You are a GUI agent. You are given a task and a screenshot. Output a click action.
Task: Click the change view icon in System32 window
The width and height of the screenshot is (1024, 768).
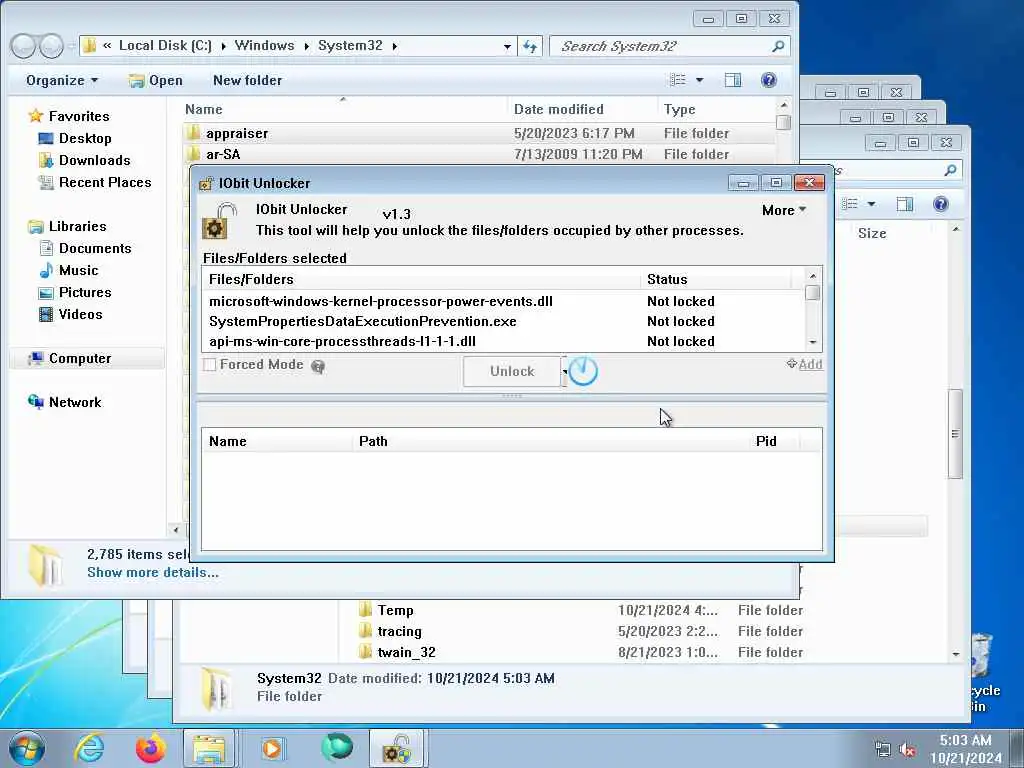click(678, 80)
